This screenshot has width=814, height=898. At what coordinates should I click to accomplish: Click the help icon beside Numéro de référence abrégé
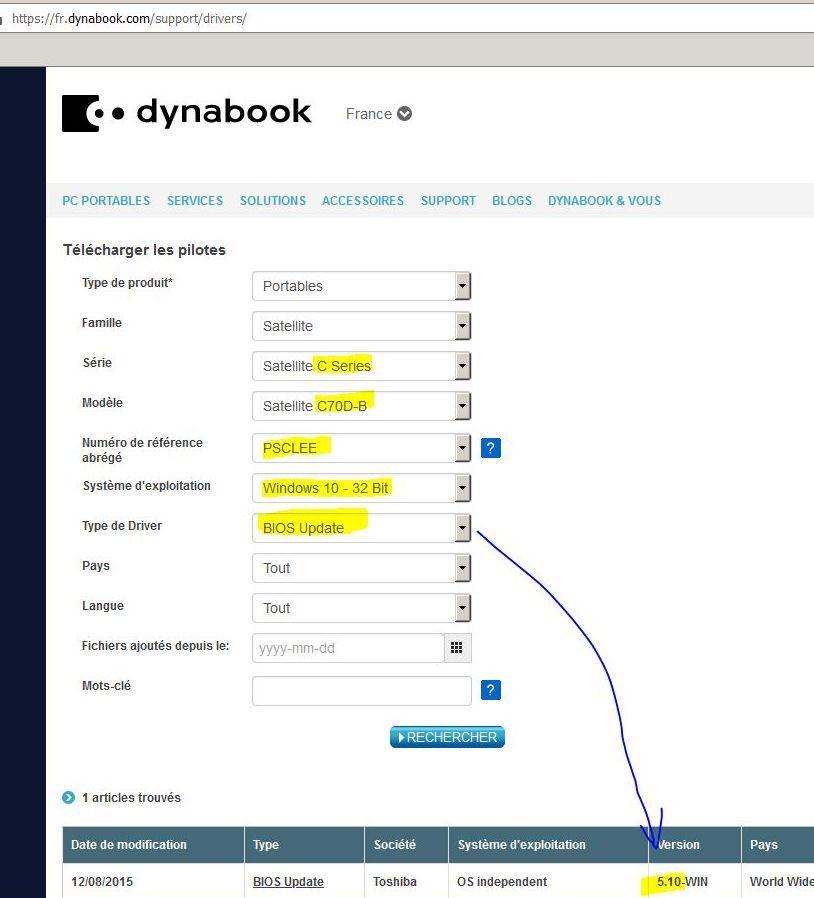pyautogui.click(x=490, y=448)
